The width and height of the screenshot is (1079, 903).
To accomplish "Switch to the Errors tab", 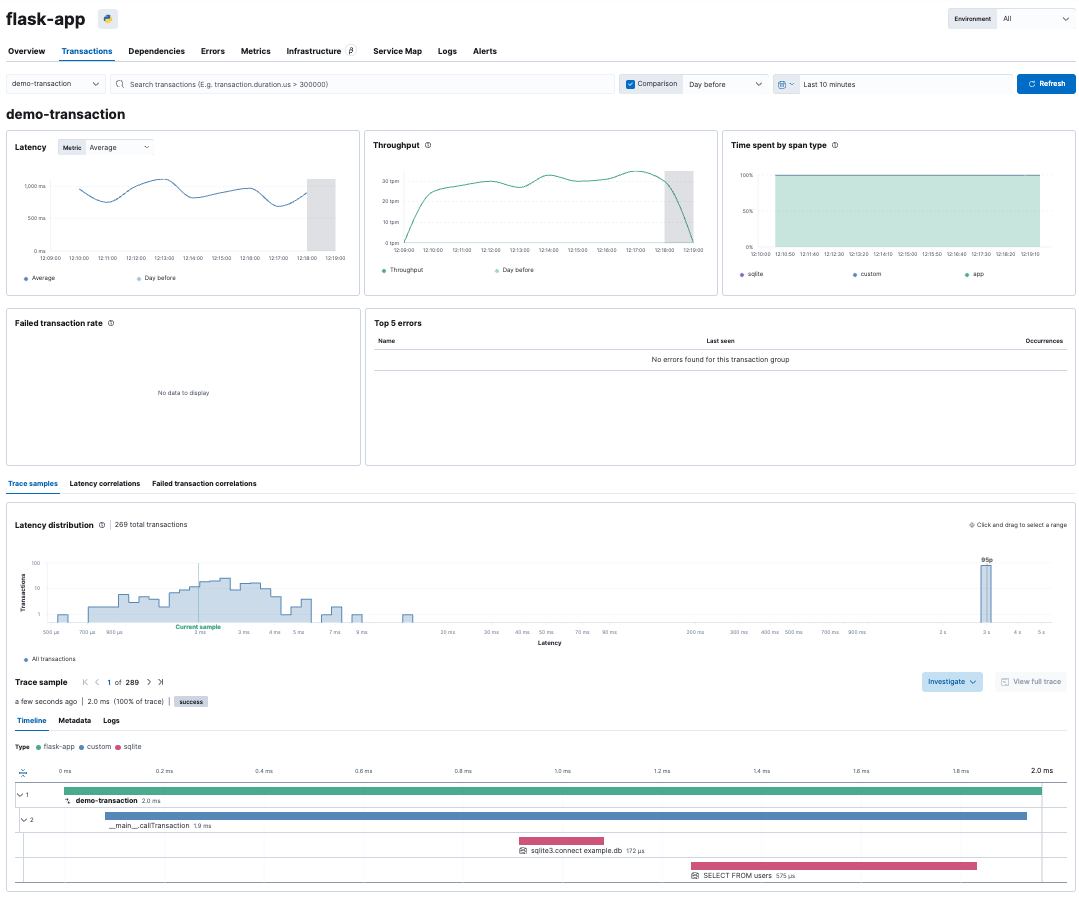I will click(213, 51).
